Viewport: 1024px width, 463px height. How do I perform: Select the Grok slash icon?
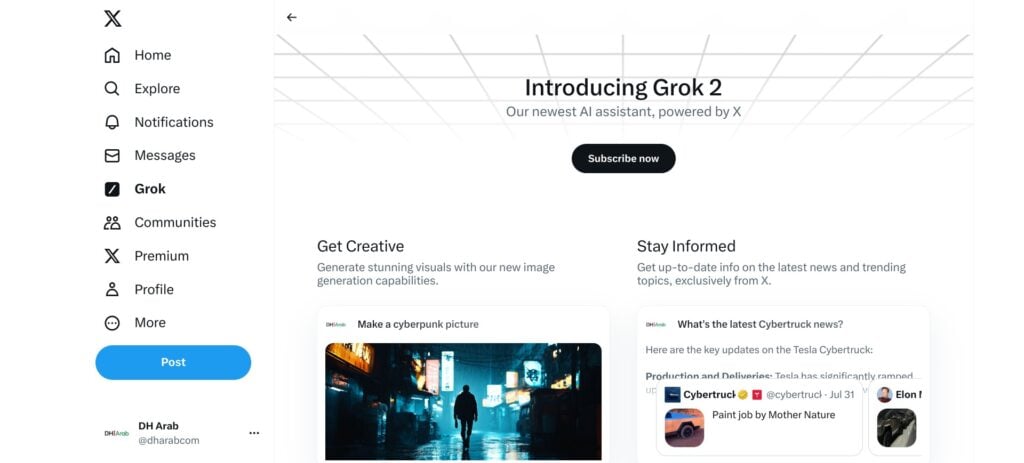pos(112,189)
